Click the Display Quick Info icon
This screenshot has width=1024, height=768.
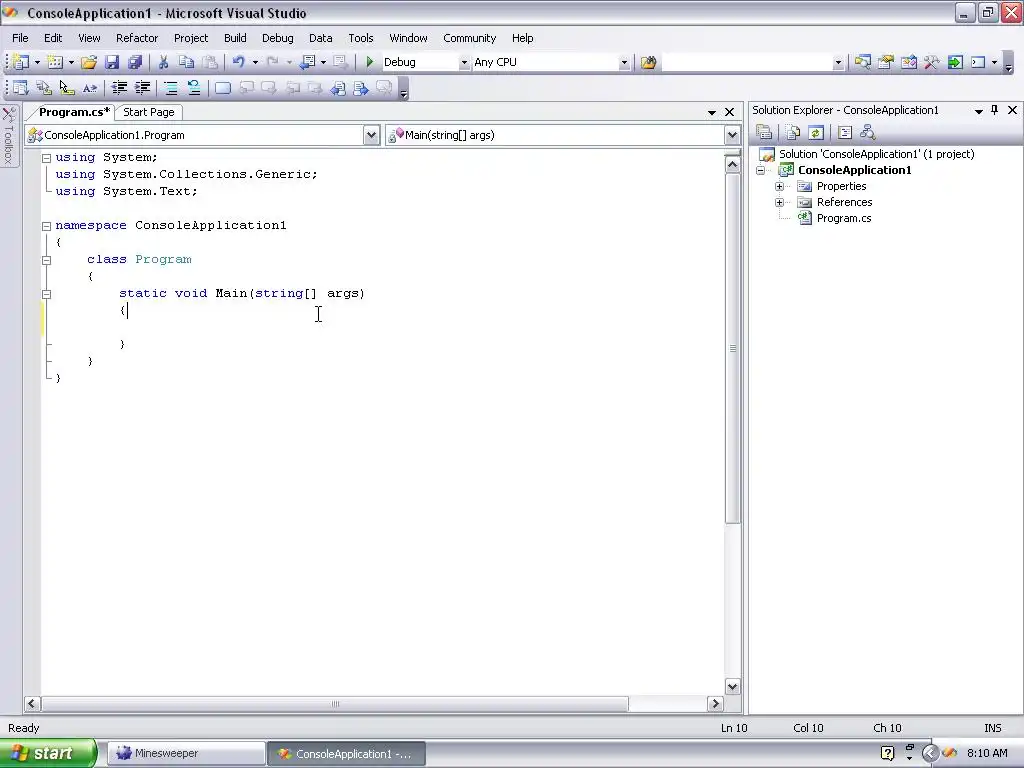pos(67,88)
